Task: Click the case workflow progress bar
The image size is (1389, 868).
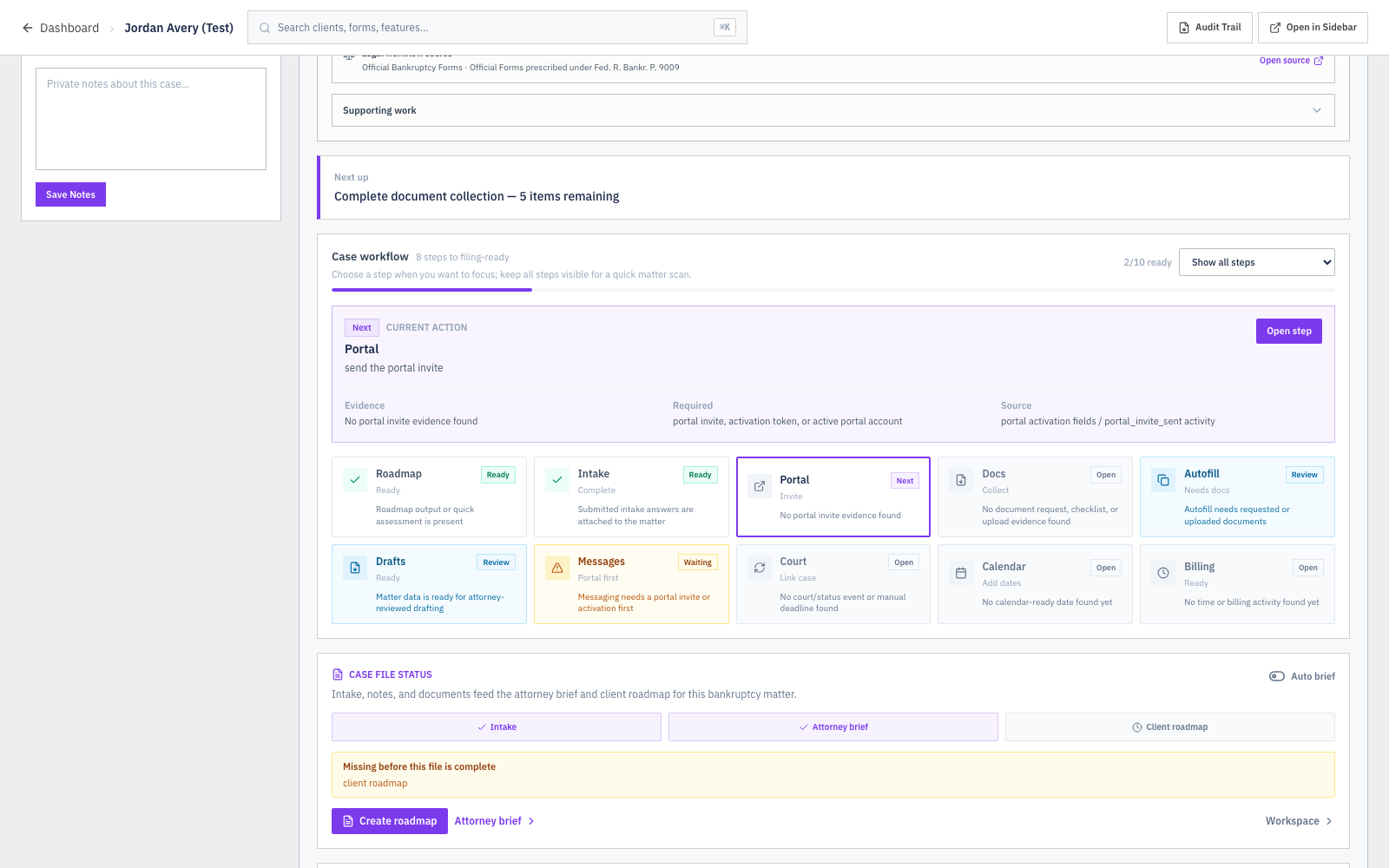Action: pos(833,290)
